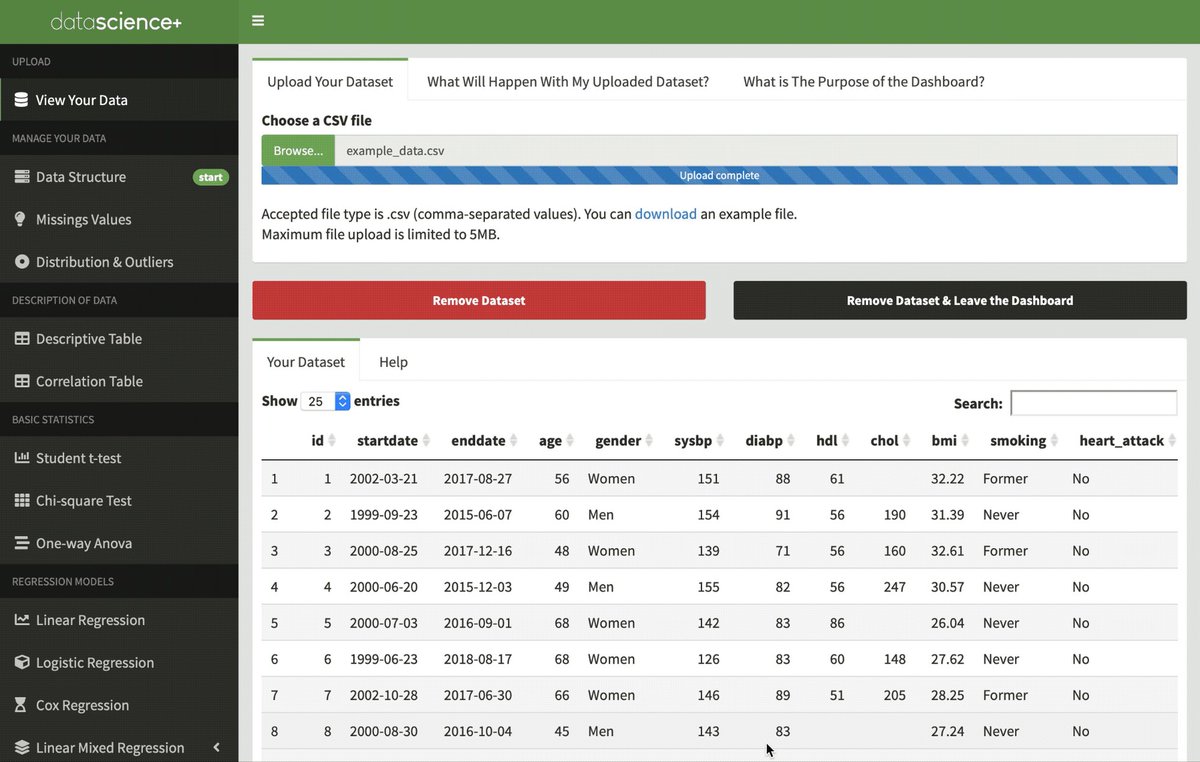Screen dimensions: 1200x762
Task: Click the example_data.csv file name field
Action: click(755, 151)
